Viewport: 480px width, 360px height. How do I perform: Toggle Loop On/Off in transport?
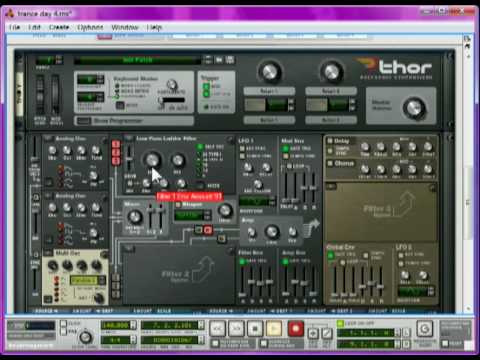pyautogui.click(x=340, y=323)
